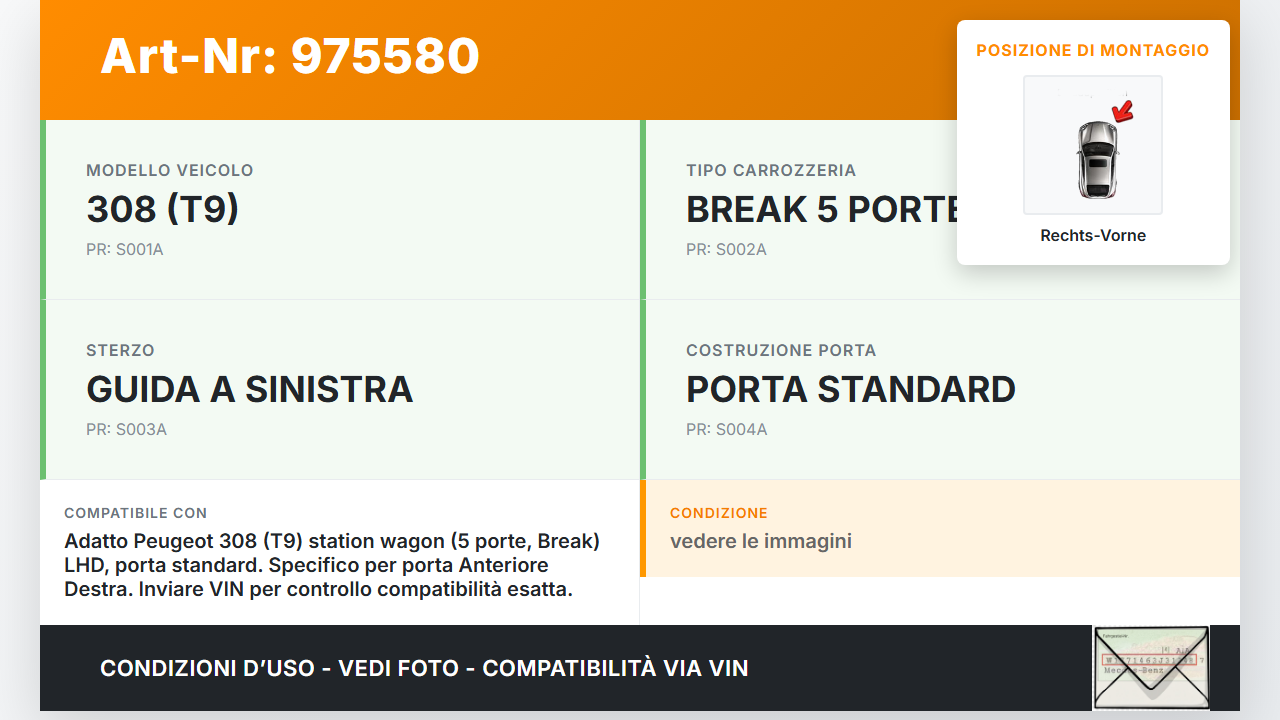Select the Posizione di Montaggio title
The width and height of the screenshot is (1280, 720).
[x=1093, y=50]
